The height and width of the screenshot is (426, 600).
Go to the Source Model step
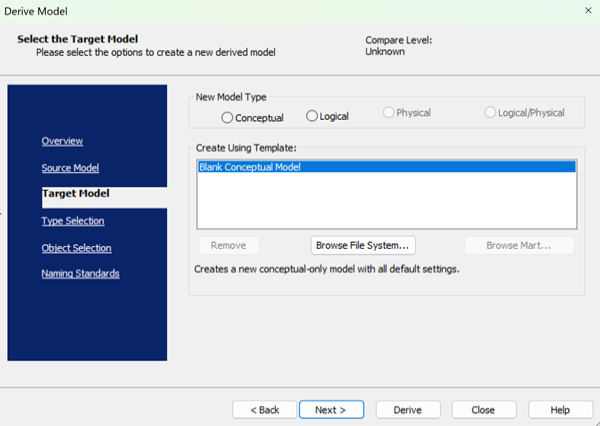(x=70, y=168)
